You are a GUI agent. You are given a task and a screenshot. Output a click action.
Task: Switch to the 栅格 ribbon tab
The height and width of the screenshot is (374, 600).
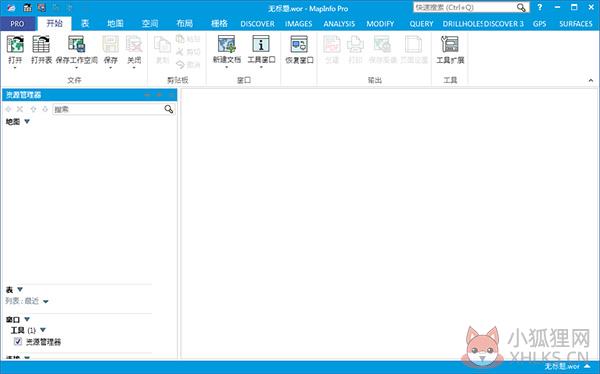219,24
